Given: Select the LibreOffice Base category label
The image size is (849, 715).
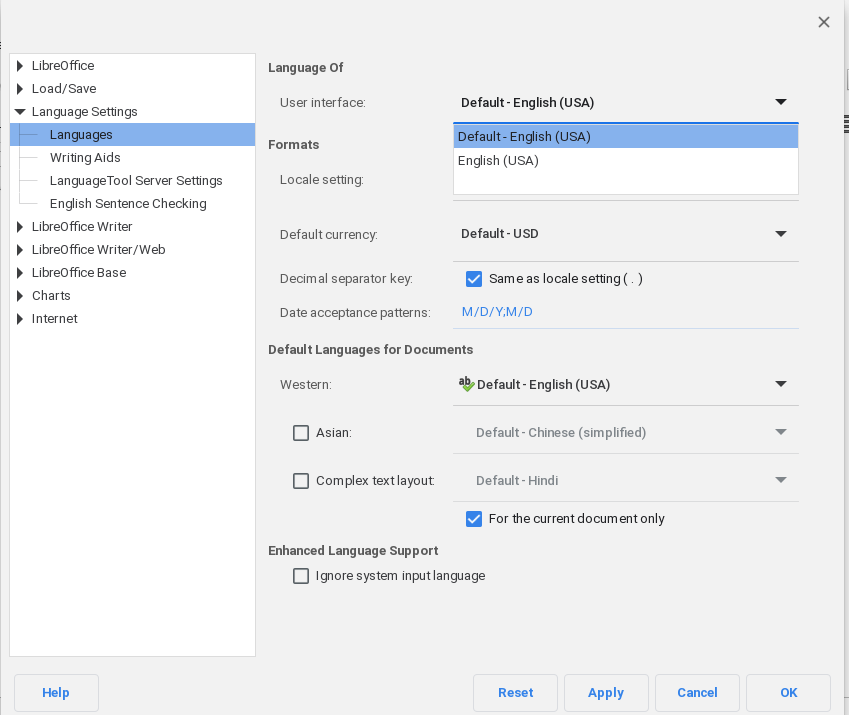Looking at the screenshot, I should coord(79,273).
